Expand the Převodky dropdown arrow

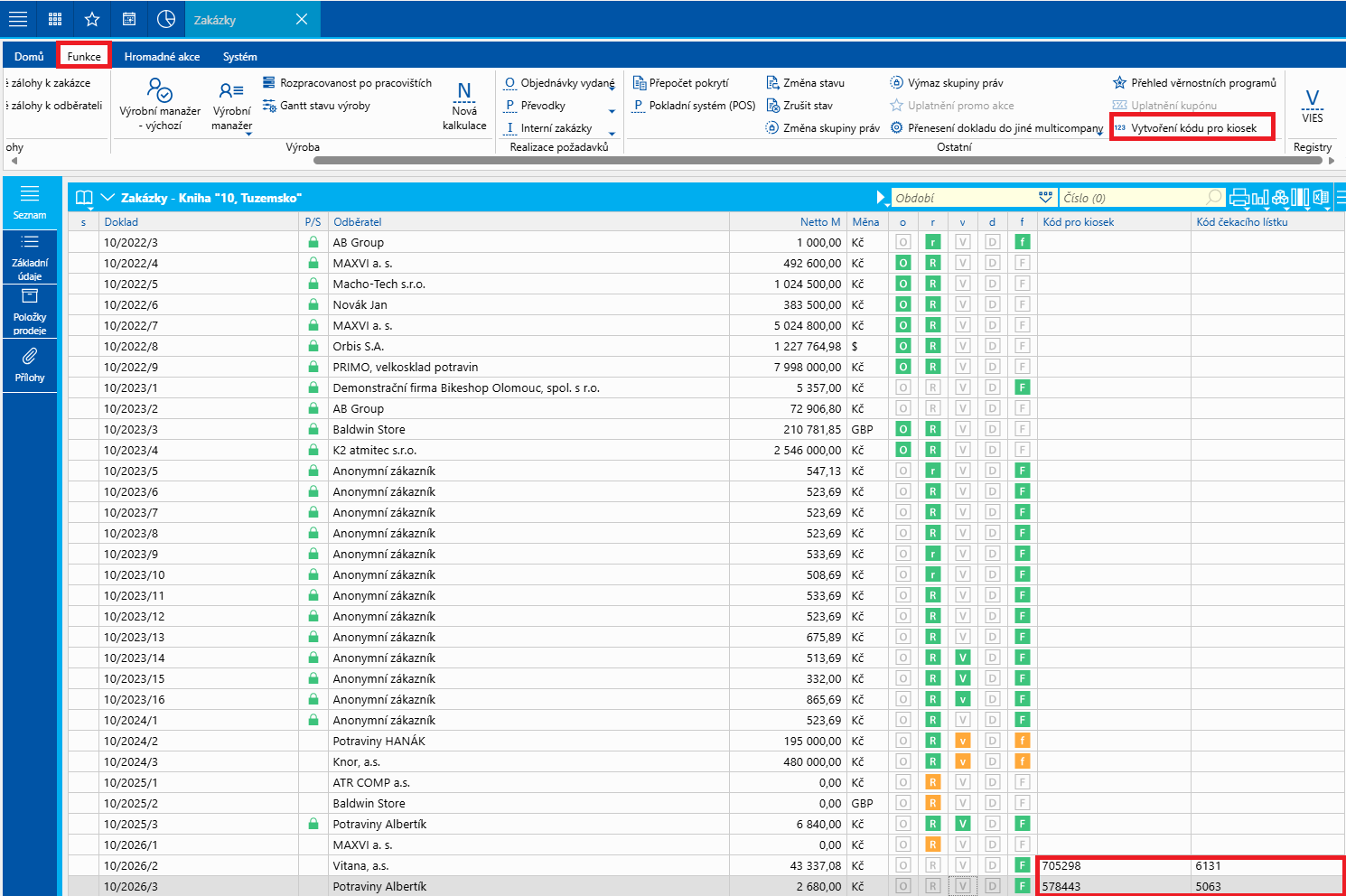click(x=612, y=111)
